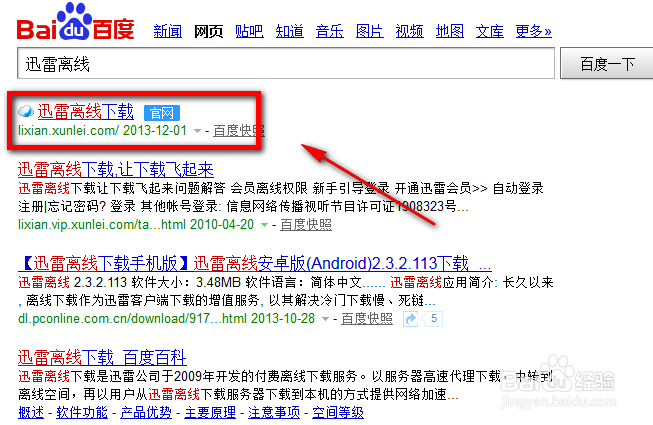The height and width of the screenshot is (425, 653).
Task: Open the 迅雷离线下载 official result link
Action: click(x=85, y=112)
